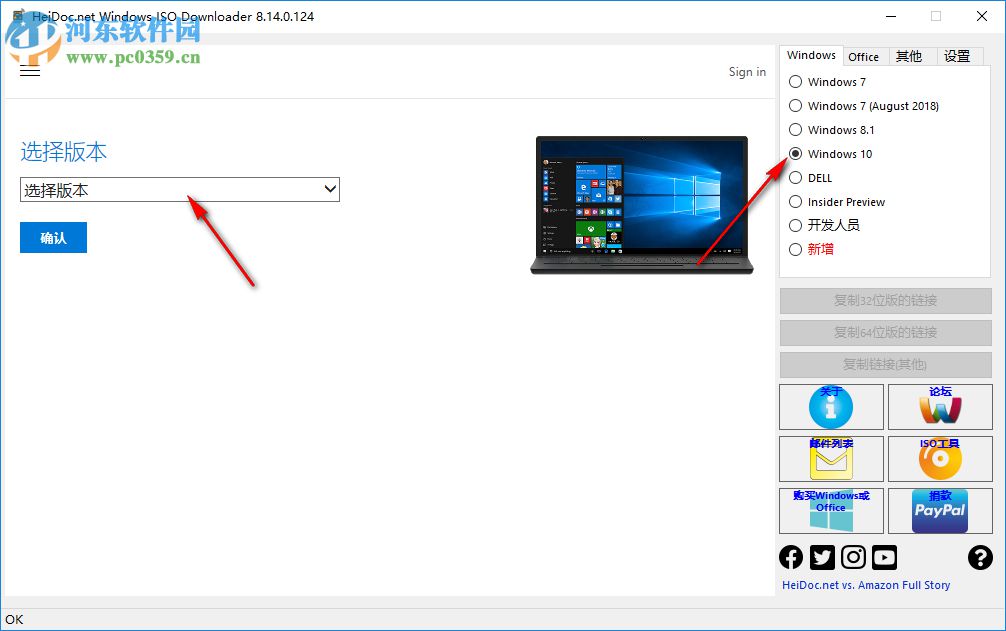1006x631 pixels.
Task: Click the Twitter bird icon
Action: point(822,557)
